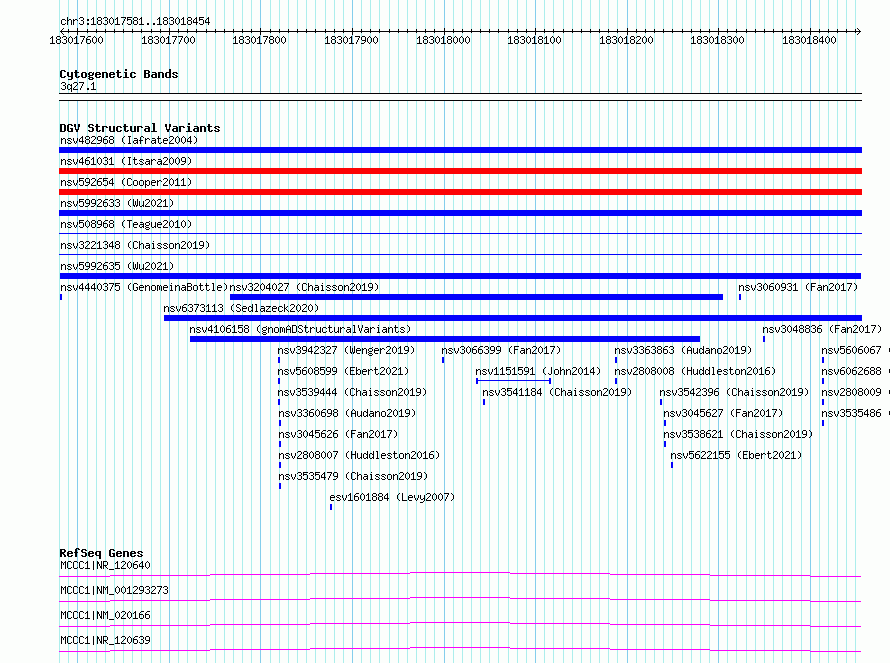Open the MCCC1|NR_120639 transcript label
The width and height of the screenshot is (890, 663).
pyautogui.click(x=106, y=640)
